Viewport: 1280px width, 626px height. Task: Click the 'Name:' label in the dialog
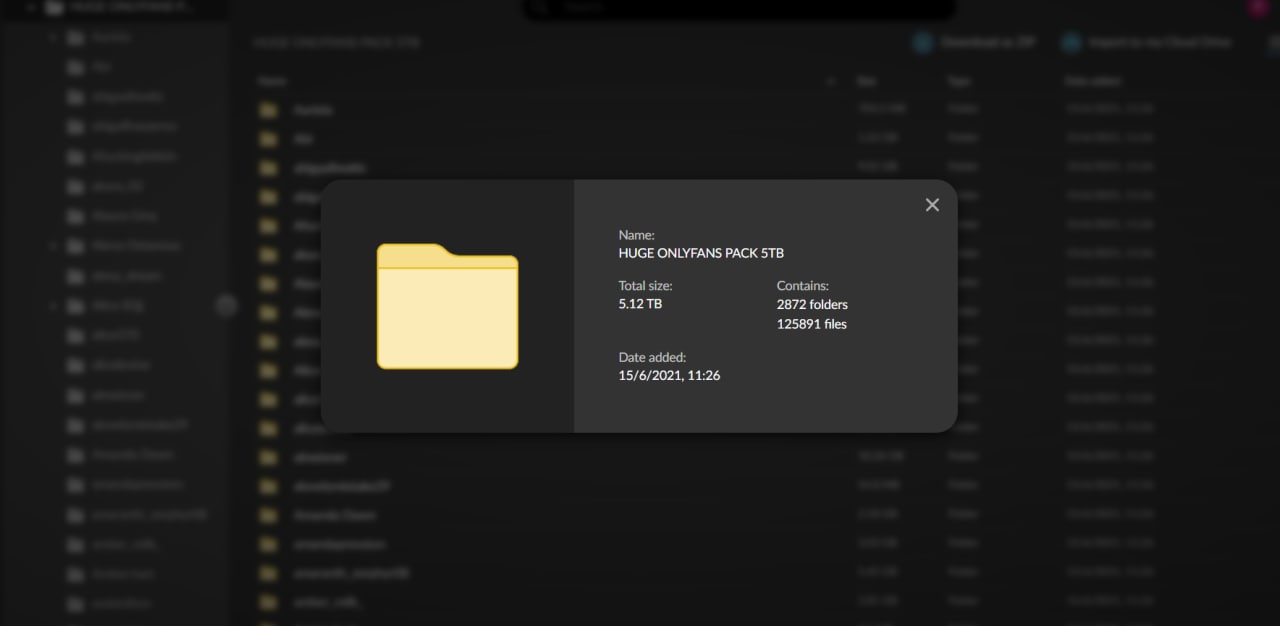tap(636, 235)
